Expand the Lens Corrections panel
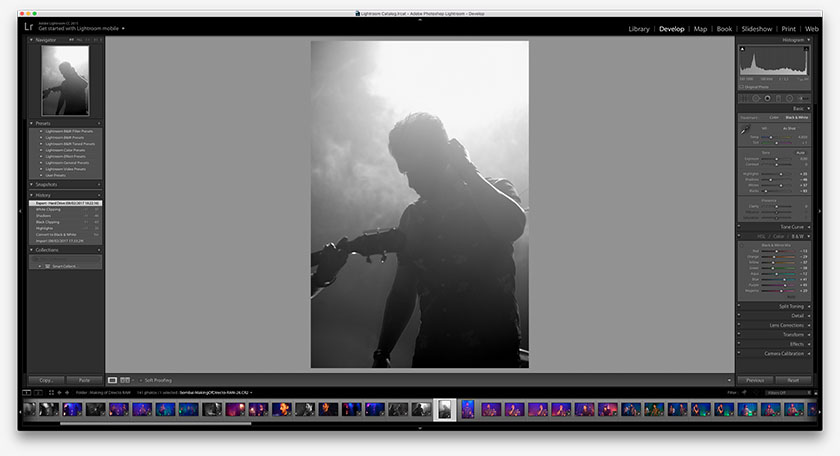The width and height of the screenshot is (840, 456). coord(783,325)
